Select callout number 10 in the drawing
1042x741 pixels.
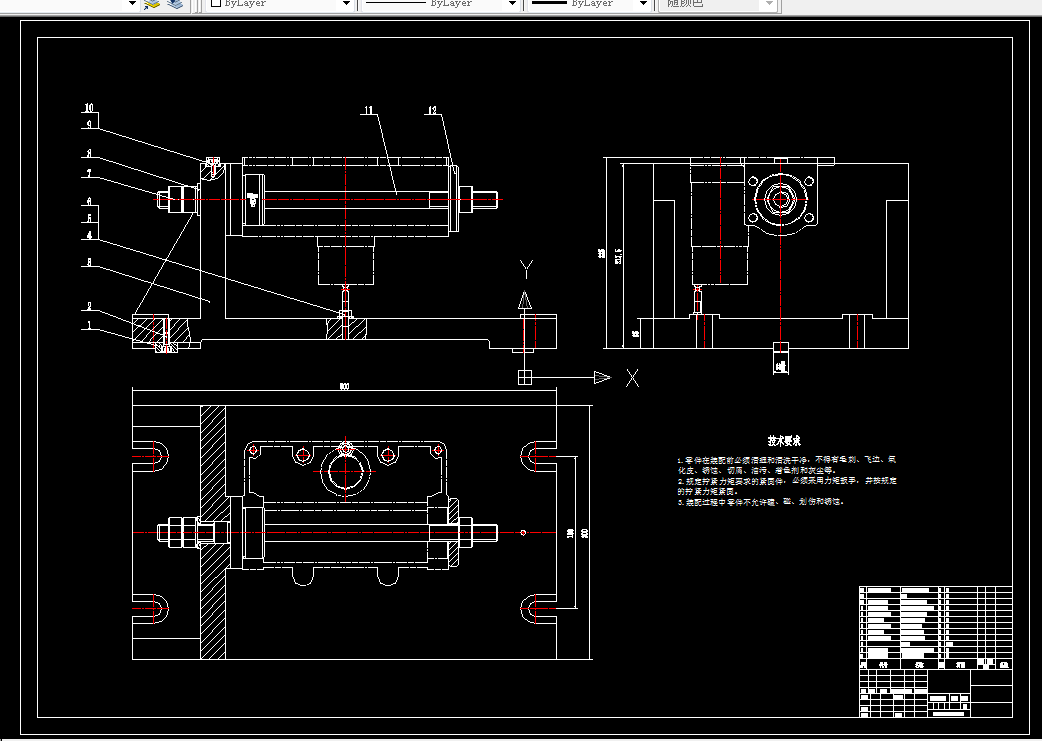(89, 108)
